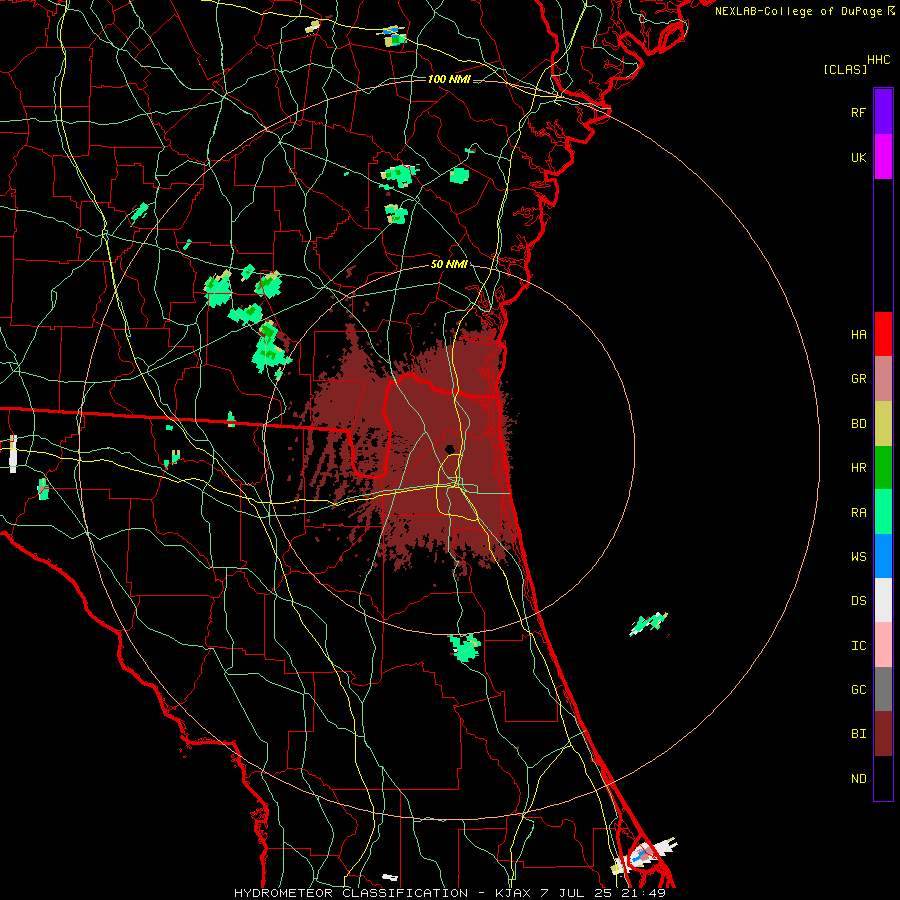The image size is (900, 900).
Task: Click the "GC" legend label
Action: coord(858,690)
